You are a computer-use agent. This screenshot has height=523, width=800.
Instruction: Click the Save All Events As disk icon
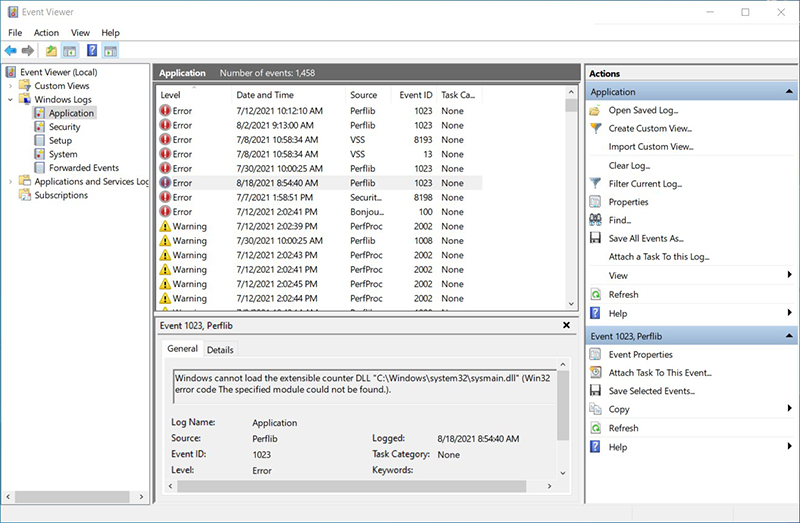coord(596,238)
